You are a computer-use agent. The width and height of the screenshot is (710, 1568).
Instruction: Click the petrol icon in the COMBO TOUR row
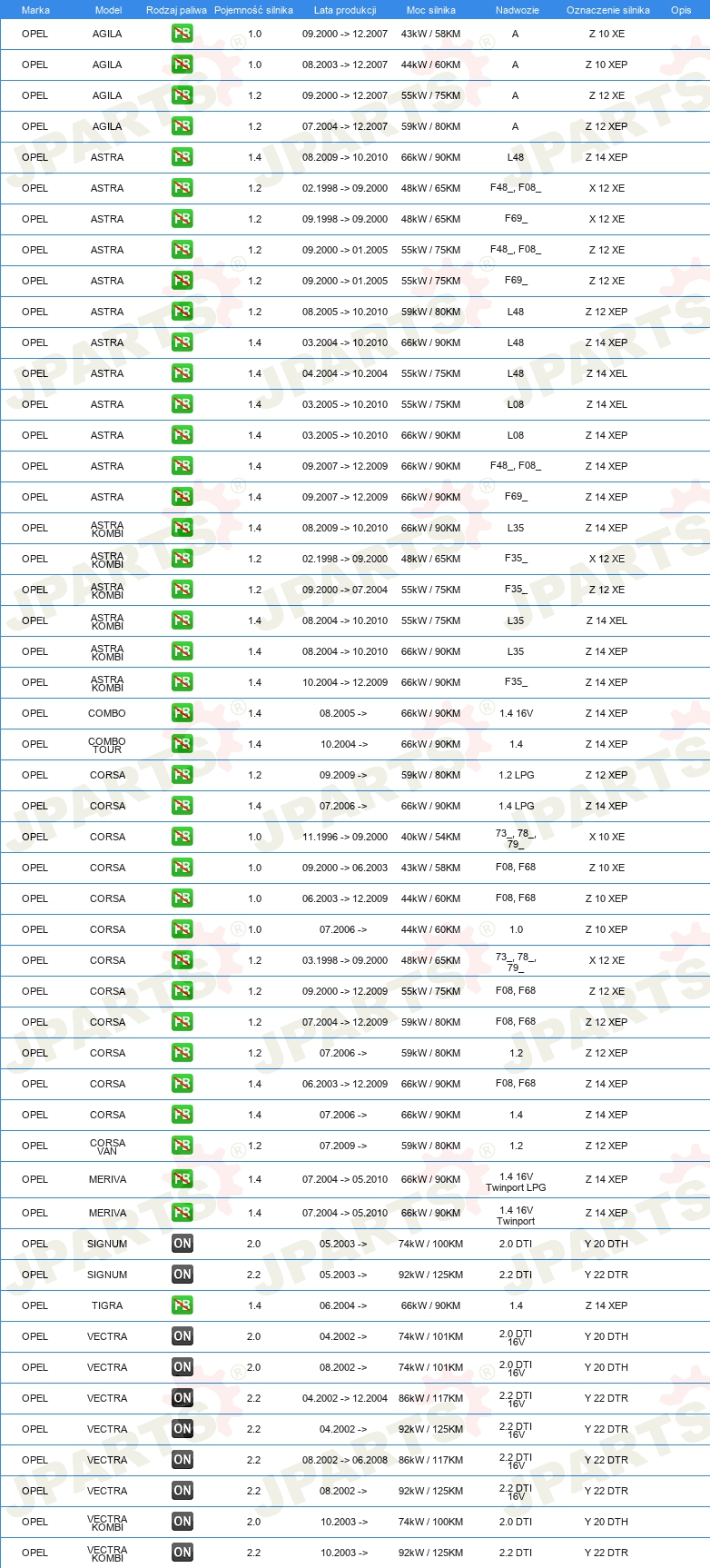[x=182, y=744]
